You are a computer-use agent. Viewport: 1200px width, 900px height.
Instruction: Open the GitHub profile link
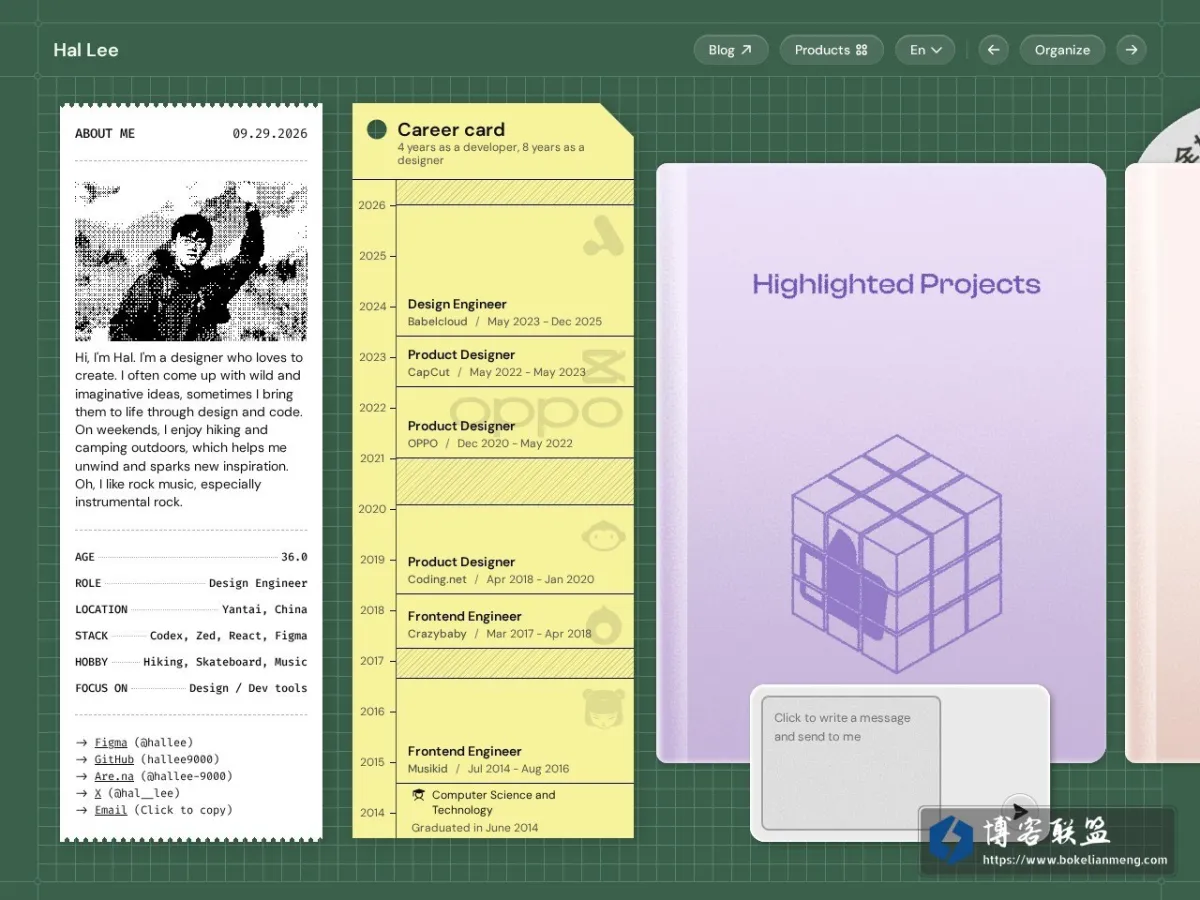point(114,760)
